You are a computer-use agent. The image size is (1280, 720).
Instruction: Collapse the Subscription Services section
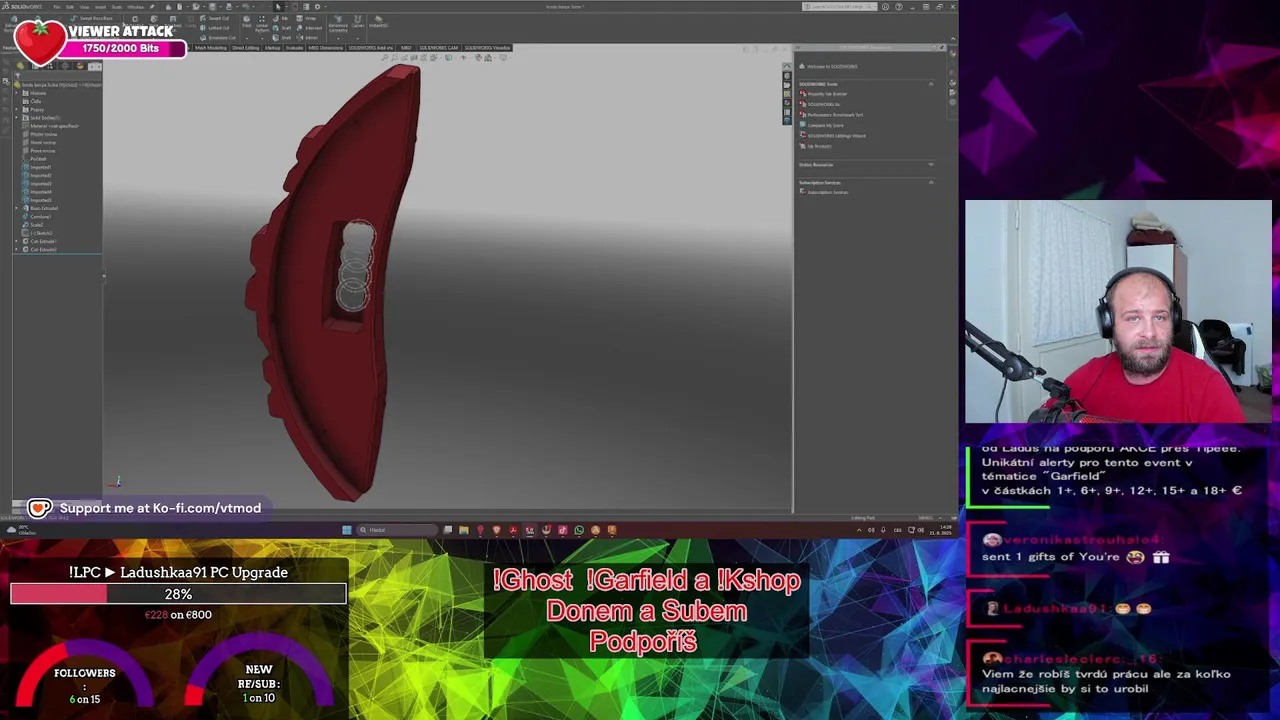(931, 182)
